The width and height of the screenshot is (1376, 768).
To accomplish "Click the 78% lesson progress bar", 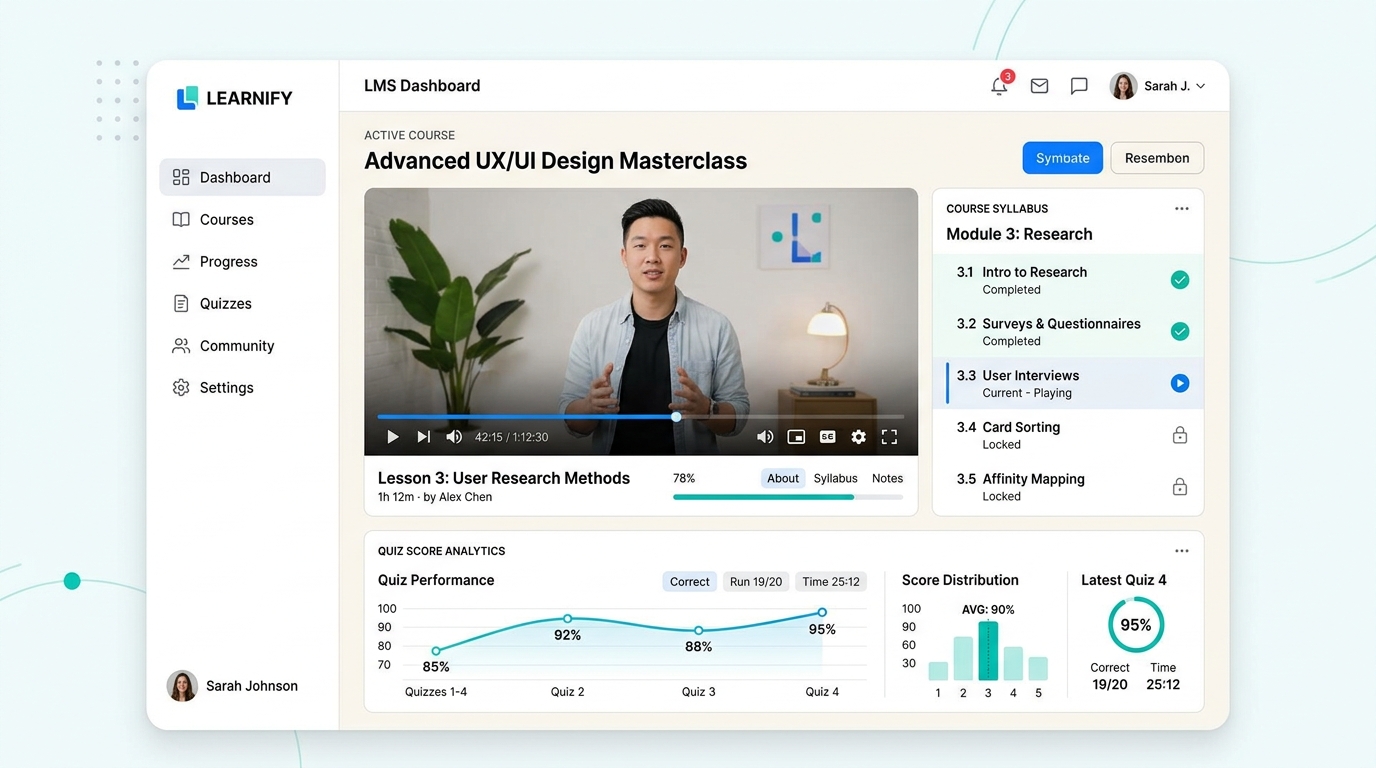I will click(788, 496).
